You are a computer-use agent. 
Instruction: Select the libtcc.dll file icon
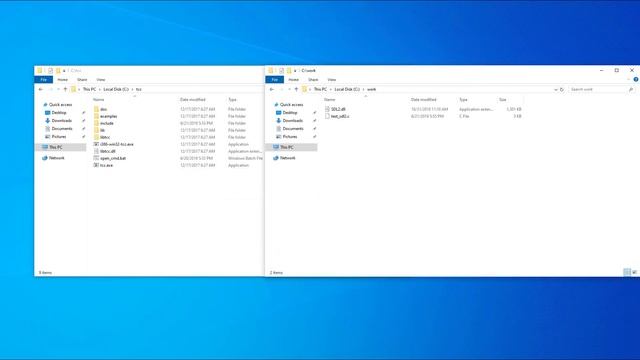(x=96, y=151)
